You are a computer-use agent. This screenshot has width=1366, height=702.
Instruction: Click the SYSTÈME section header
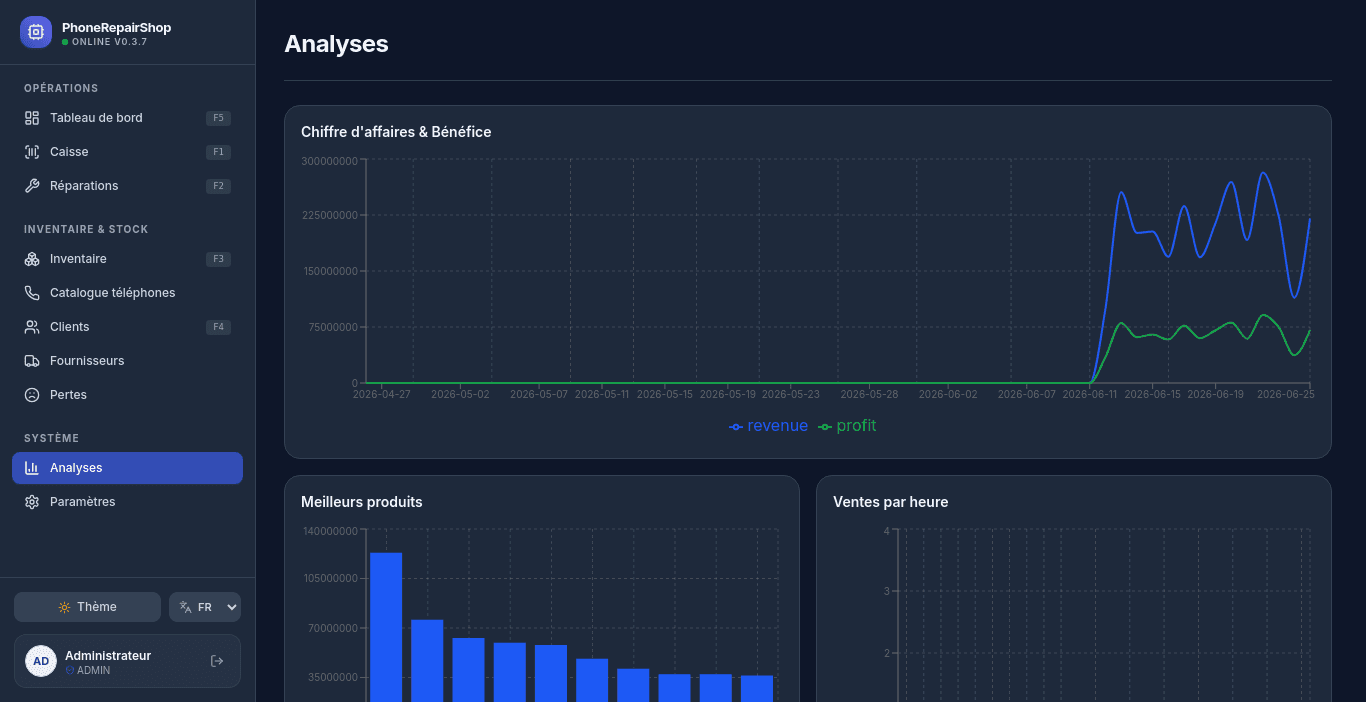click(x=51, y=438)
